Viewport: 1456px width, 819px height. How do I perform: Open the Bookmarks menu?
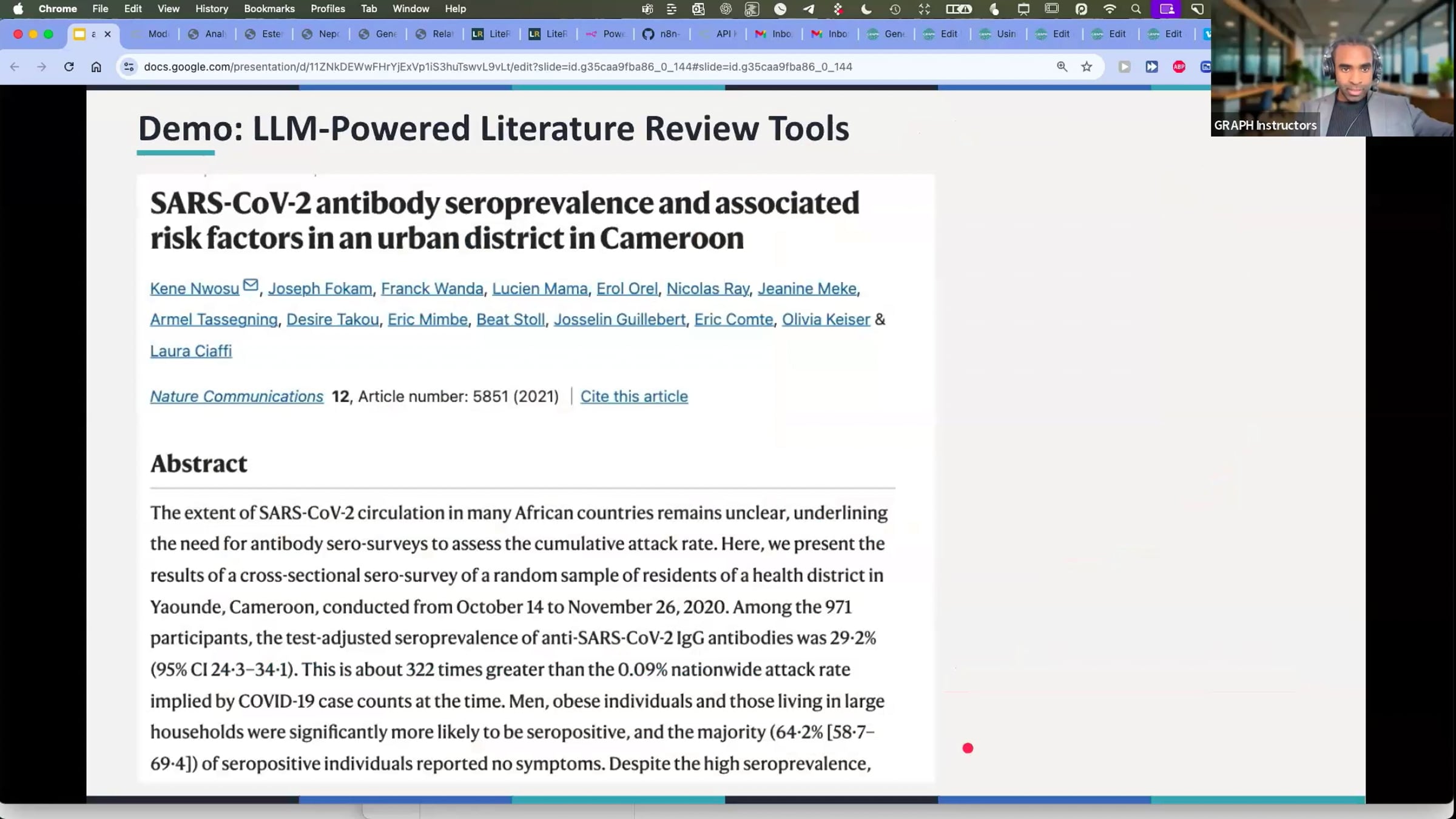point(269,9)
